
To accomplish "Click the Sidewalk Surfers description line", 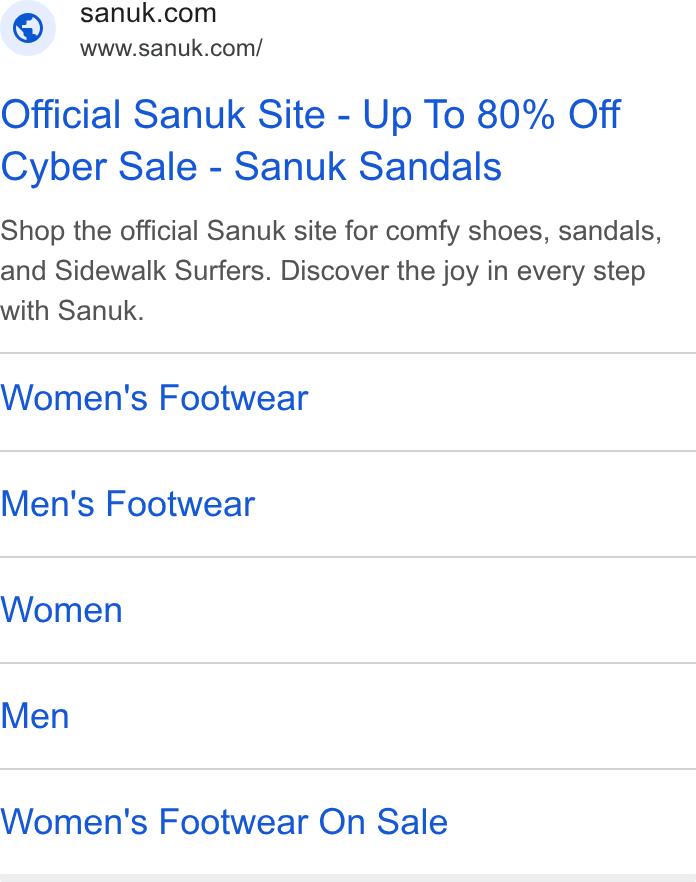I will (x=322, y=271).
